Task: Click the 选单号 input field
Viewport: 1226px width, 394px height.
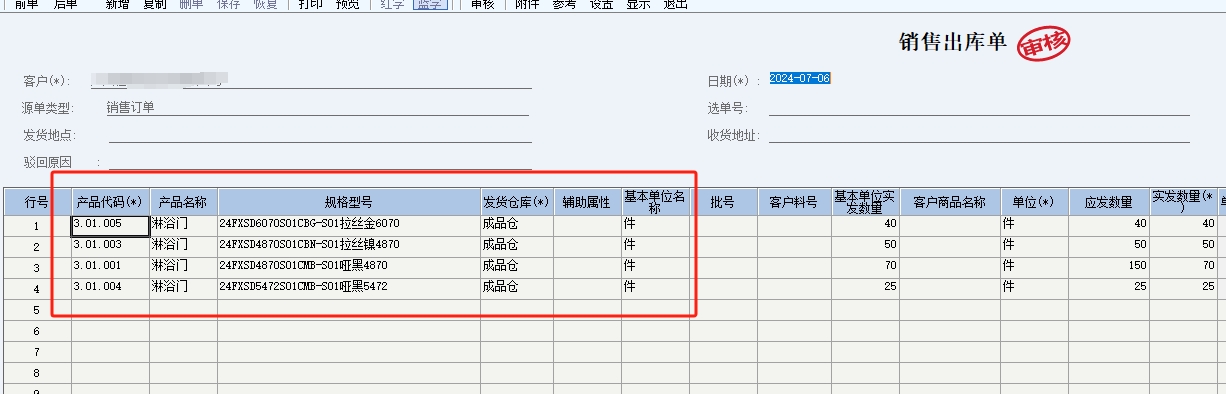Action: [979, 107]
